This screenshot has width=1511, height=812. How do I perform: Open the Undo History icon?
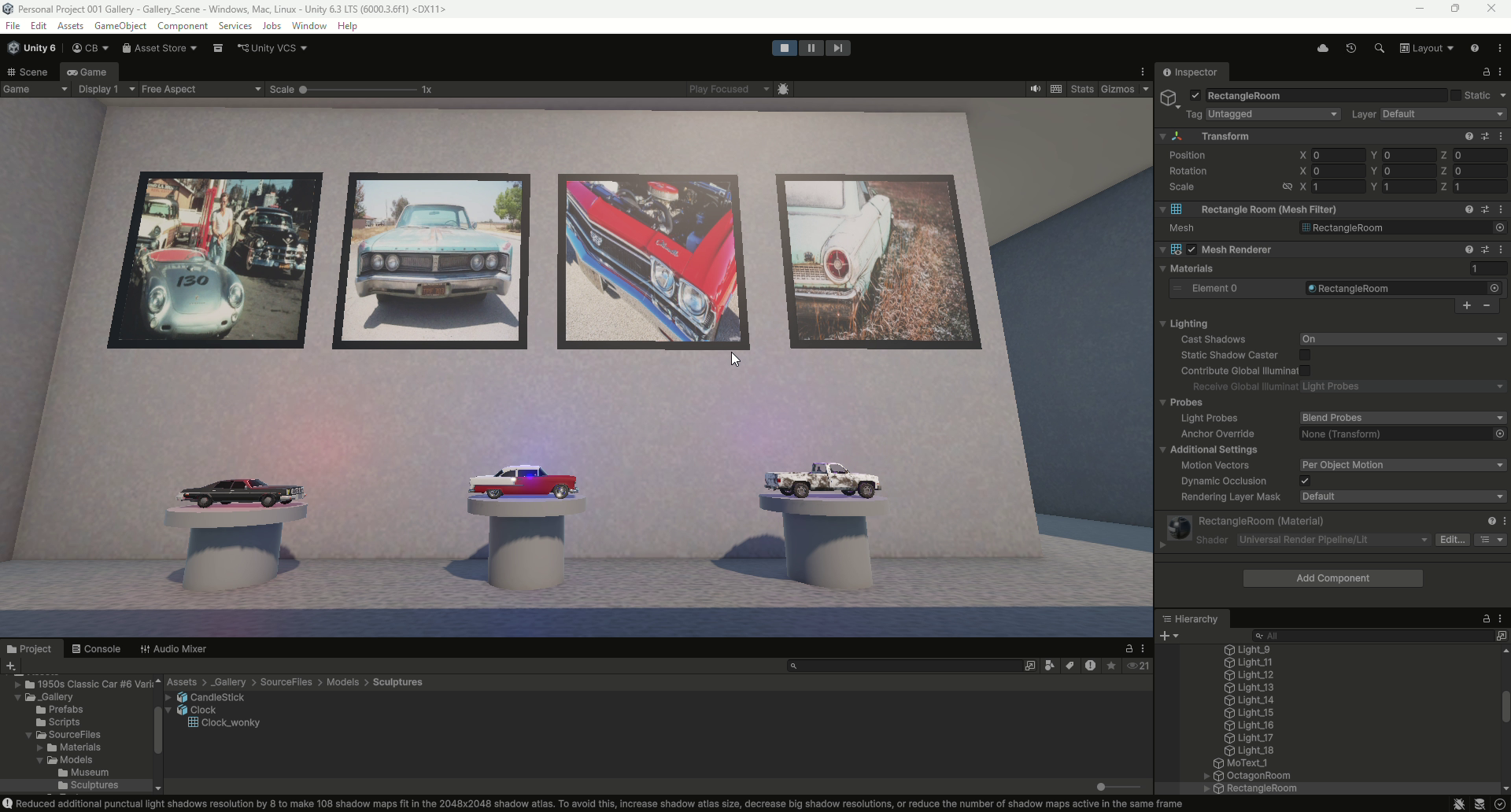pyautogui.click(x=1351, y=48)
